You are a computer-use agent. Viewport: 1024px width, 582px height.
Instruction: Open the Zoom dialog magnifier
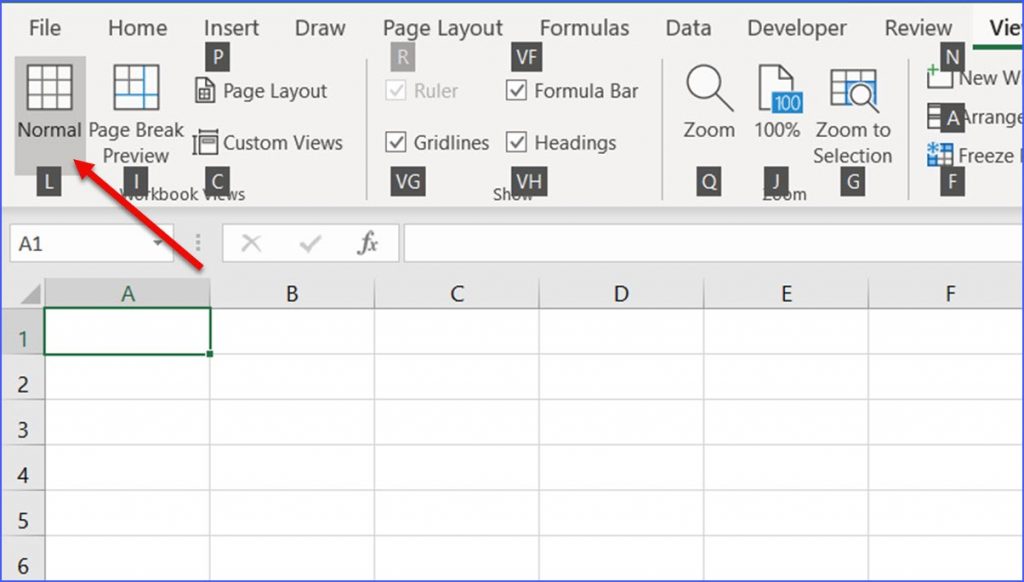coord(709,103)
